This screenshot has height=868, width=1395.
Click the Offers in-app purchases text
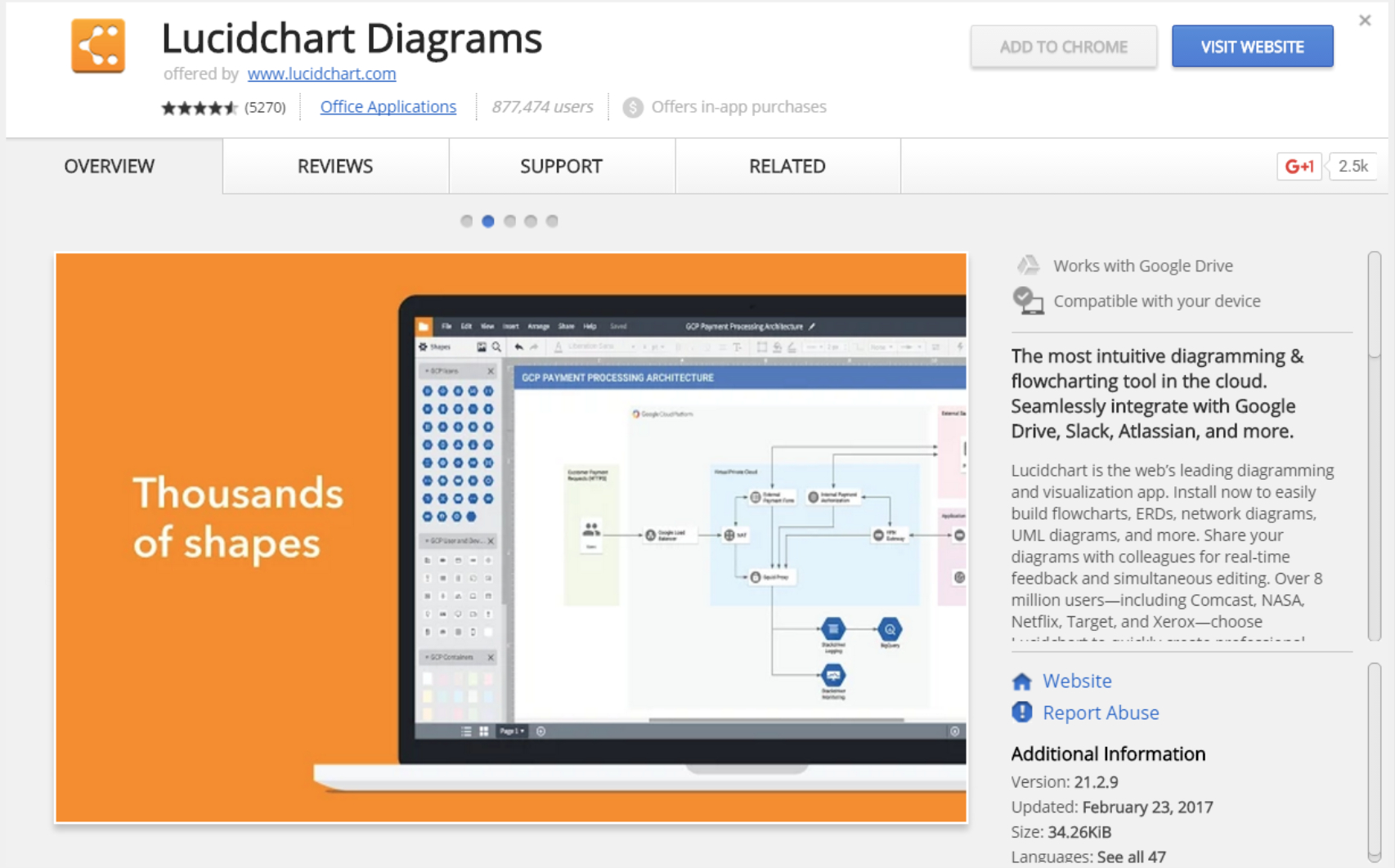pyautogui.click(x=738, y=107)
